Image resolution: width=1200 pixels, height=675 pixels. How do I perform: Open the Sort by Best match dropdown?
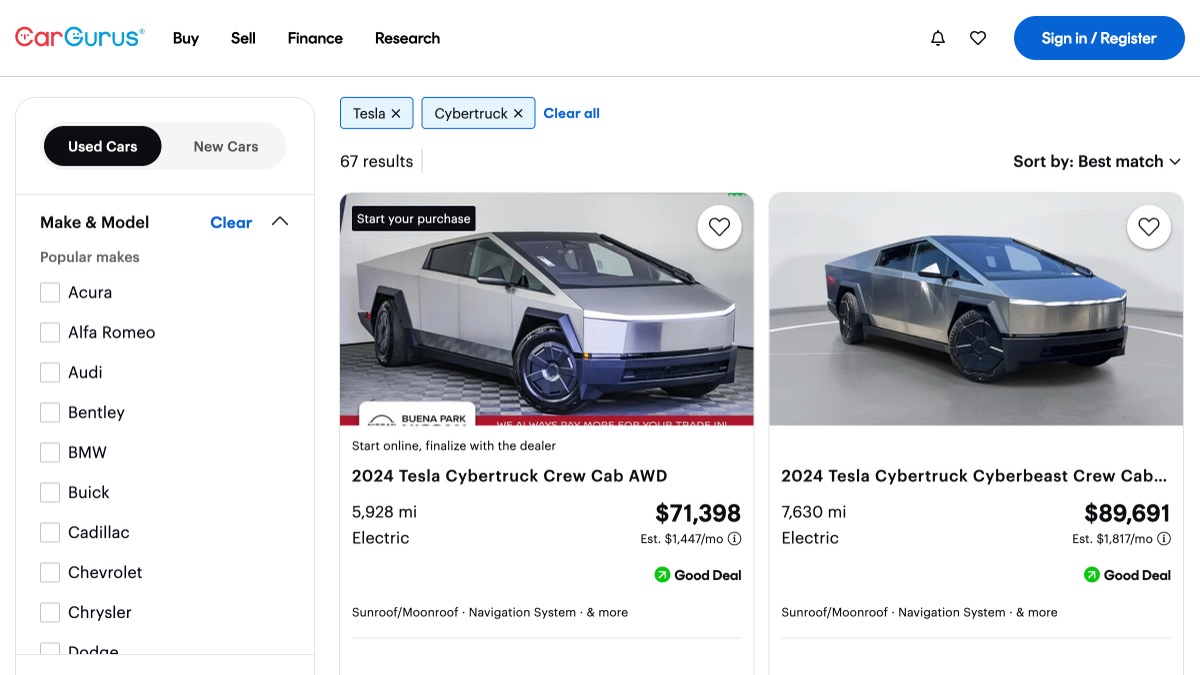click(1096, 161)
